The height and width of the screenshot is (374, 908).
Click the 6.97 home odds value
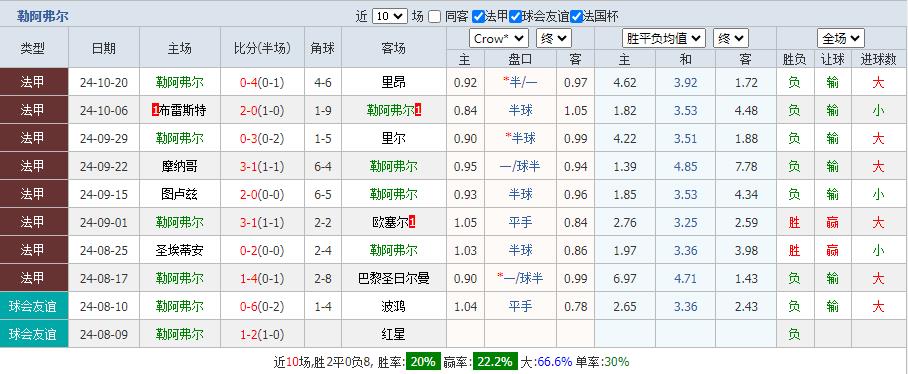click(624, 278)
